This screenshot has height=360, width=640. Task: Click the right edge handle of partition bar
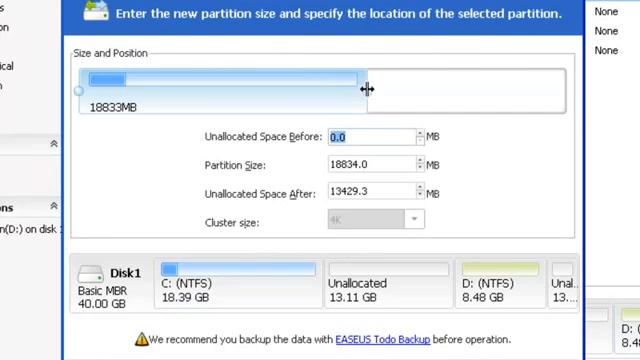coord(367,89)
